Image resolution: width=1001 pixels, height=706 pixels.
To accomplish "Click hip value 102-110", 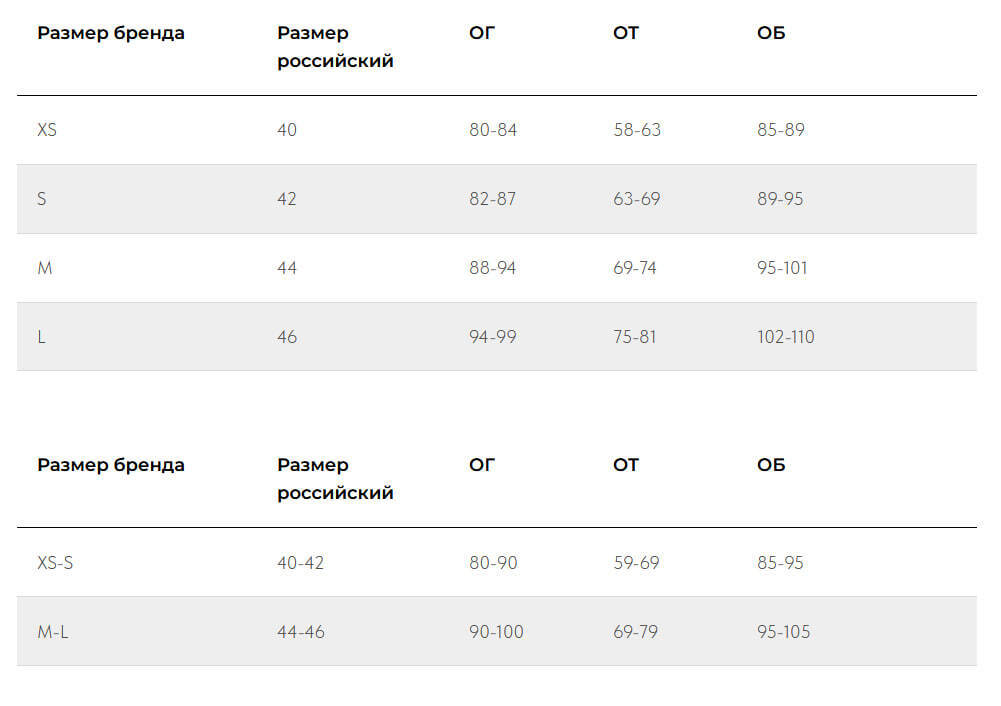I will click(786, 337).
